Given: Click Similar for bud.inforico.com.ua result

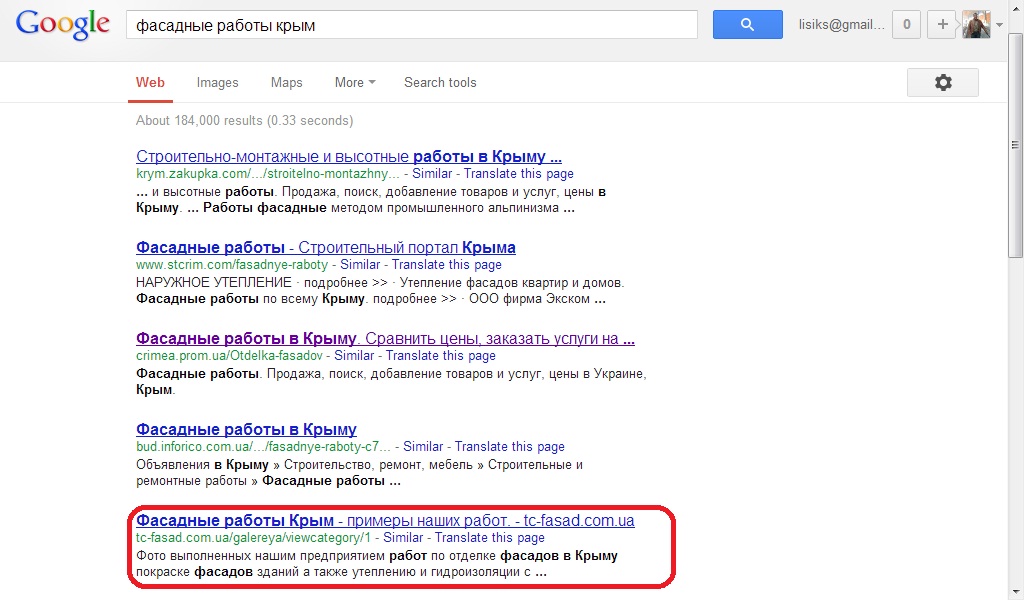Looking at the screenshot, I should coord(423,447).
